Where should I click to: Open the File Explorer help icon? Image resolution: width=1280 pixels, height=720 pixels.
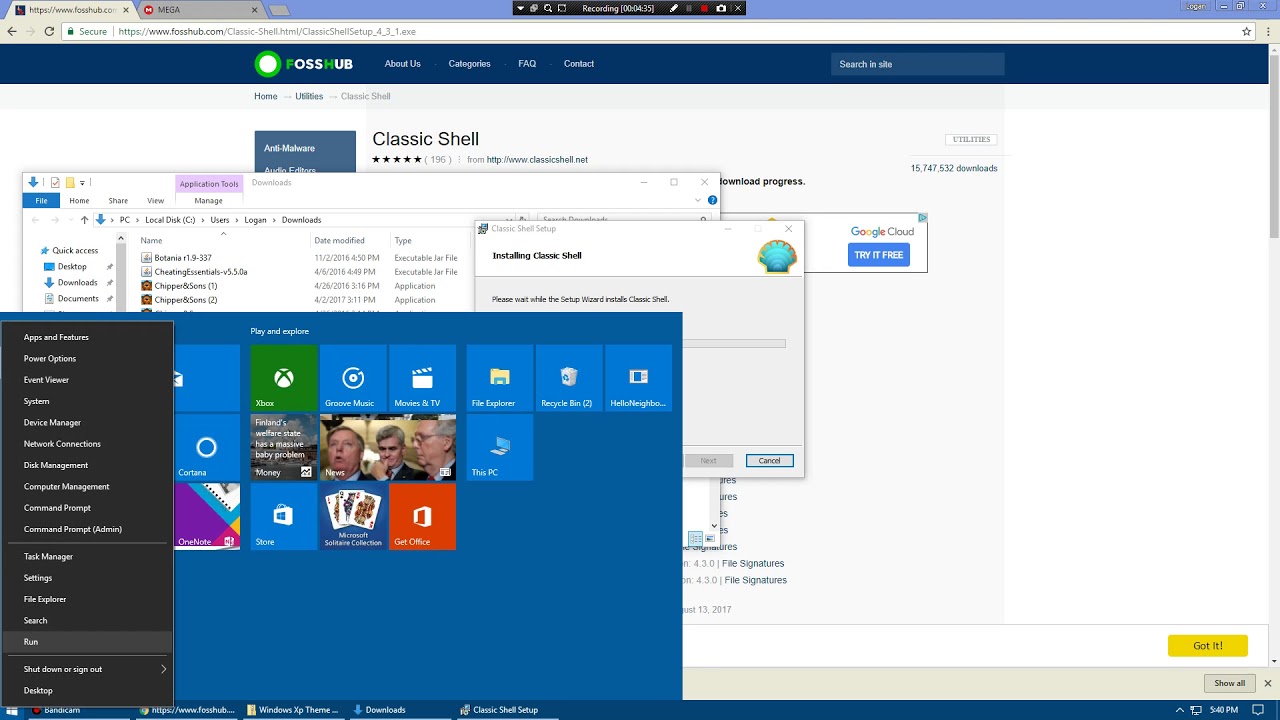(712, 200)
